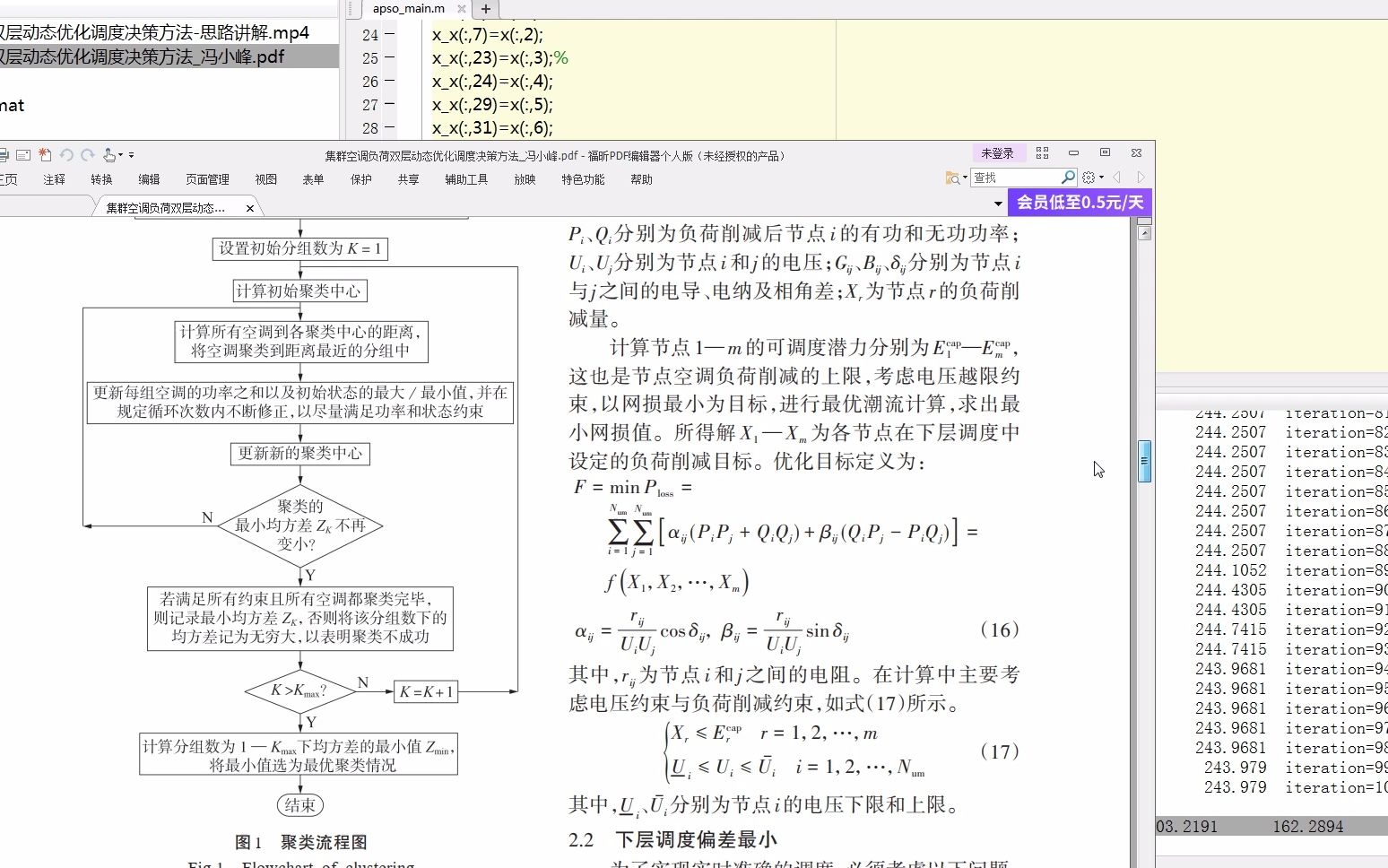The height and width of the screenshot is (868, 1388).
Task: Click the K=K+1 flowchart box
Action: point(426,692)
